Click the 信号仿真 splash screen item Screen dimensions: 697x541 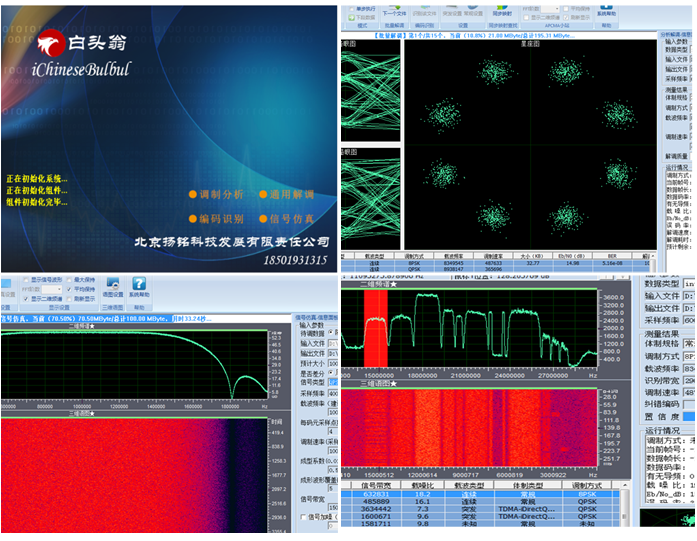287,219
